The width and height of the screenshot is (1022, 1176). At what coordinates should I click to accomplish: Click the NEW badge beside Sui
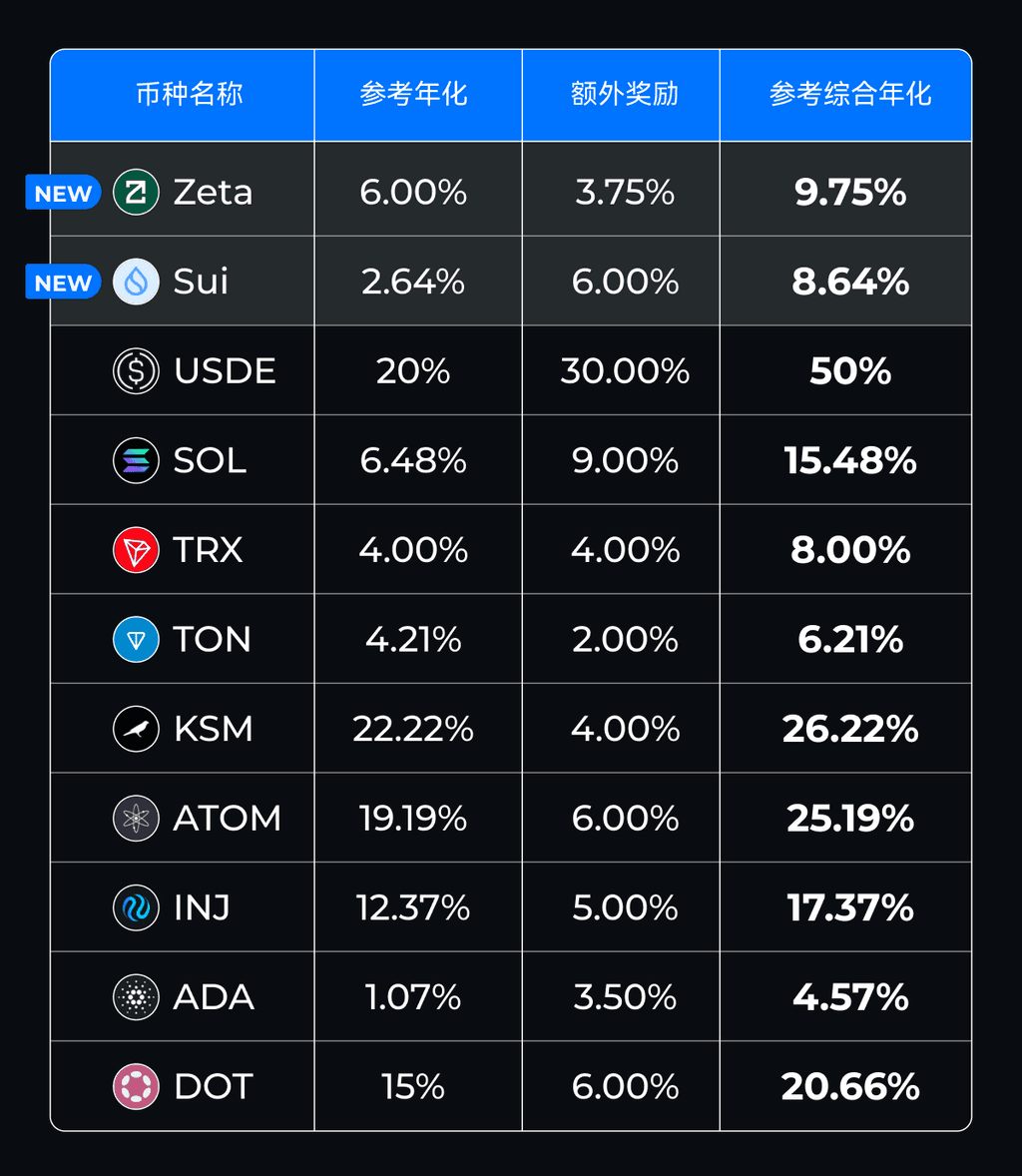[63, 283]
